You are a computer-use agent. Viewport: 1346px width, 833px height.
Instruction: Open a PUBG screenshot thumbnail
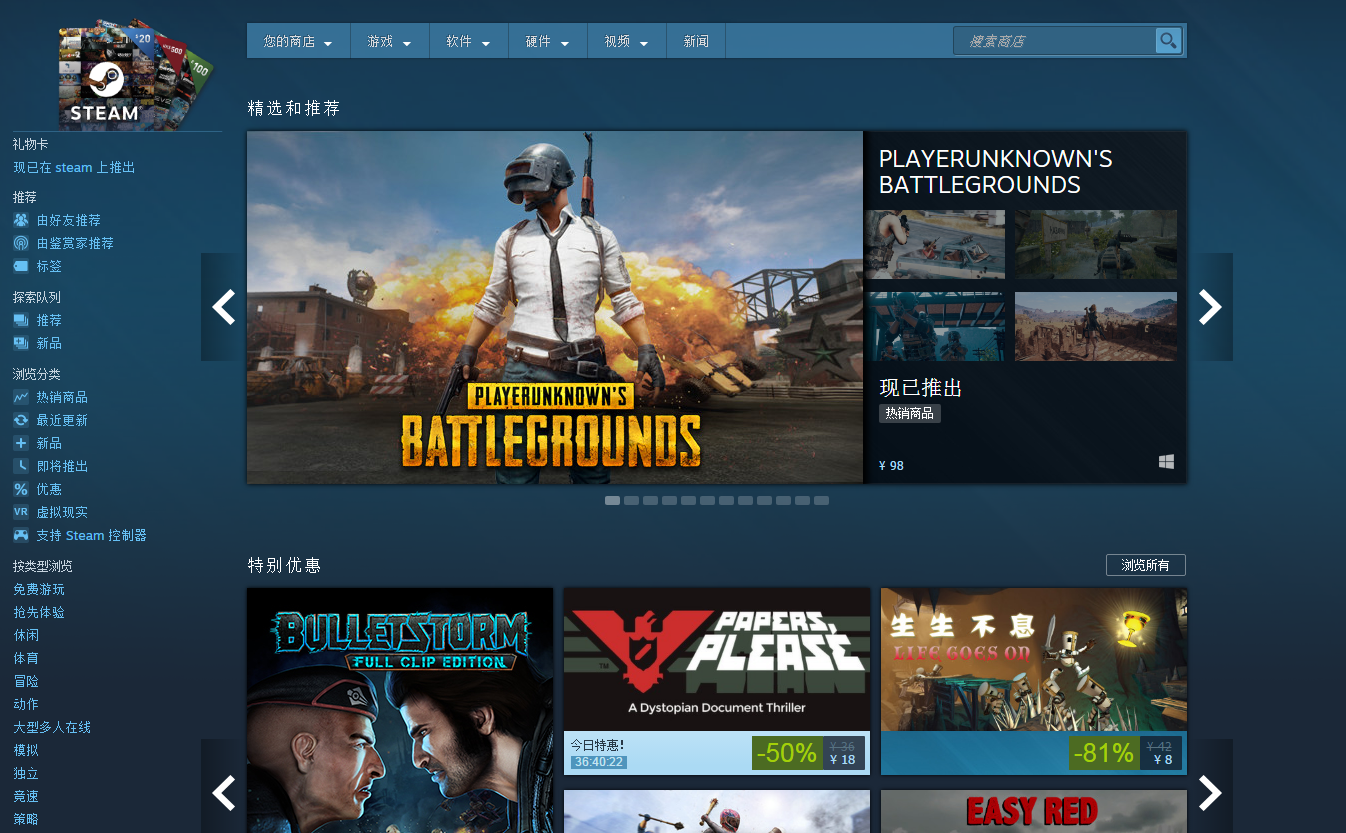[937, 244]
